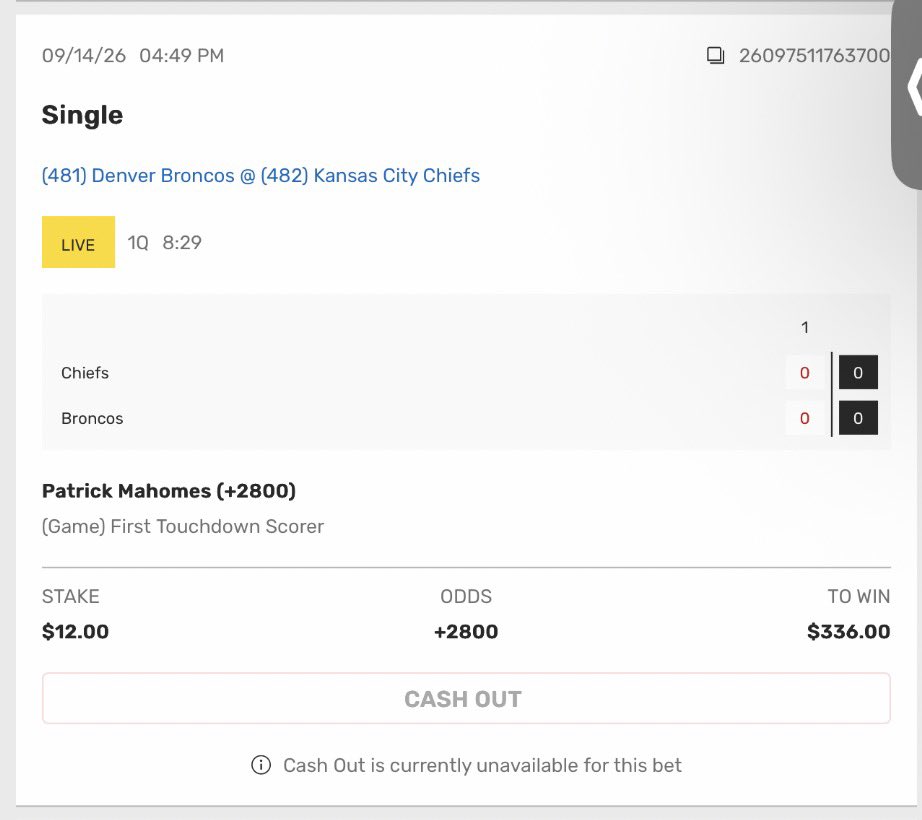Viewport: 922px width, 820px height.
Task: Click the 1Q quarter indicator
Action: coord(138,242)
